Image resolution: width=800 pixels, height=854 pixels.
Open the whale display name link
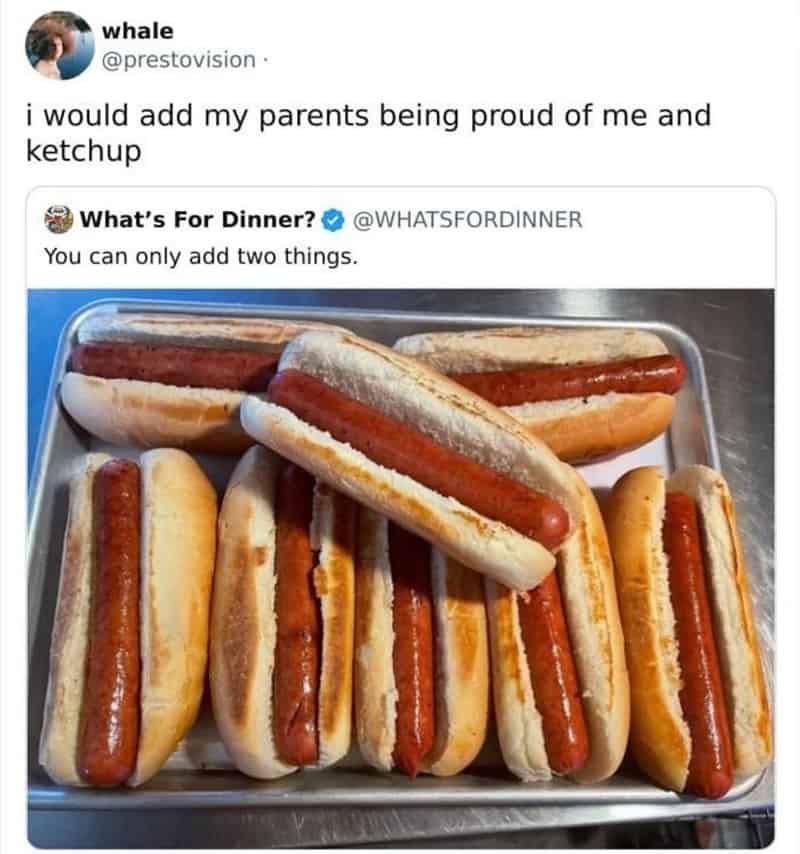coord(138,31)
